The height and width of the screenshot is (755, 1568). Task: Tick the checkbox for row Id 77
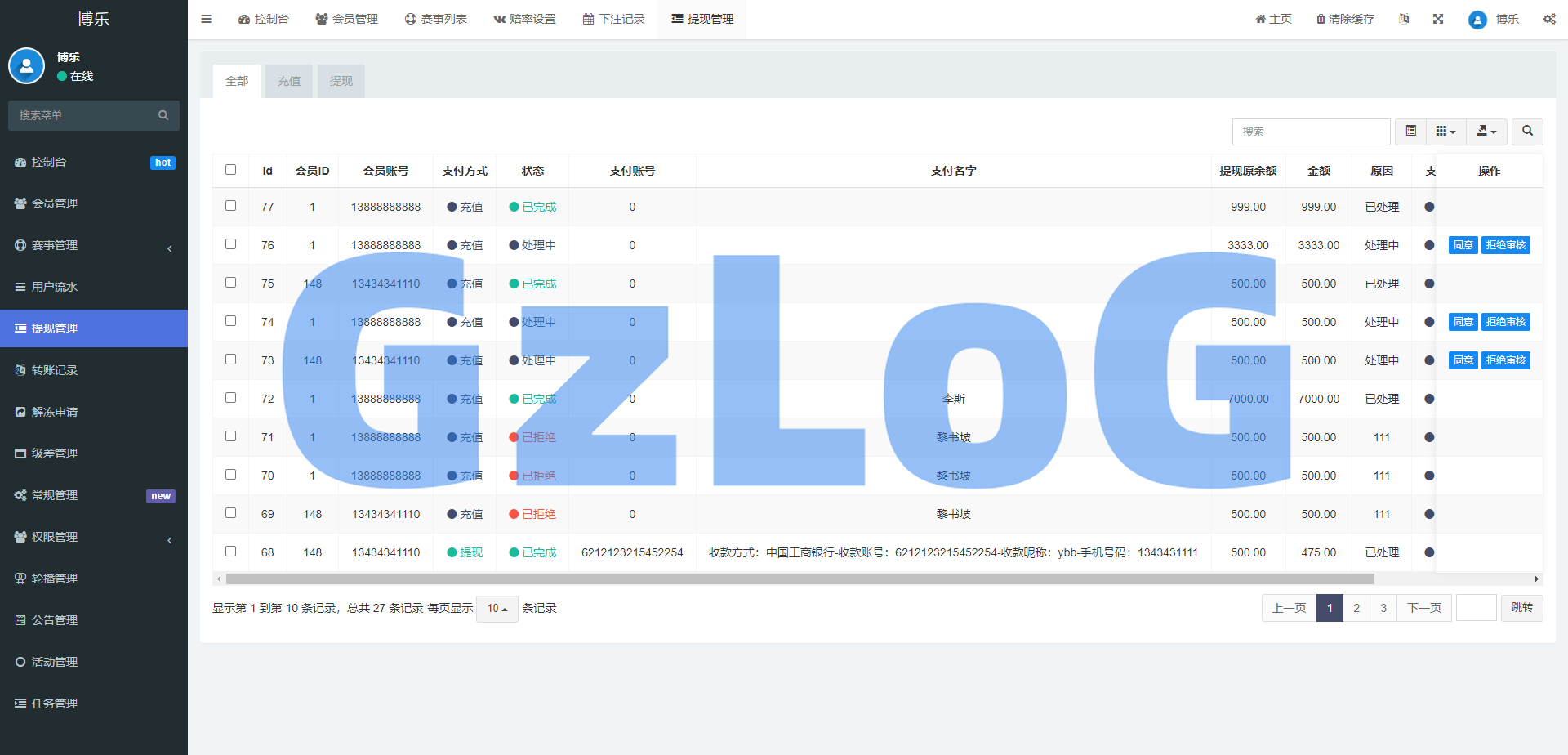[x=230, y=206]
